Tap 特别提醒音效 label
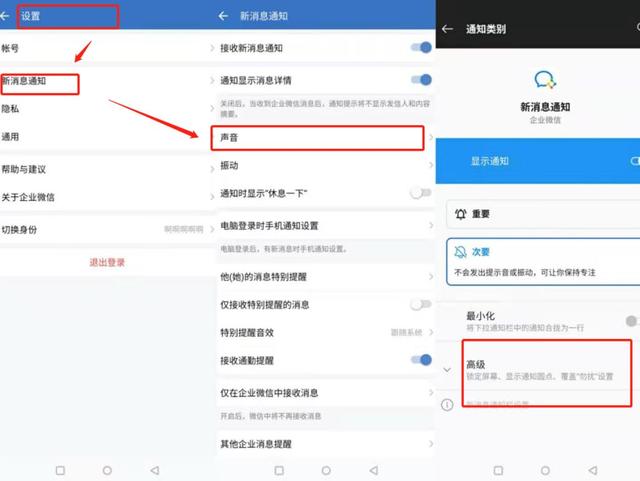640x481 pixels. (x=247, y=332)
